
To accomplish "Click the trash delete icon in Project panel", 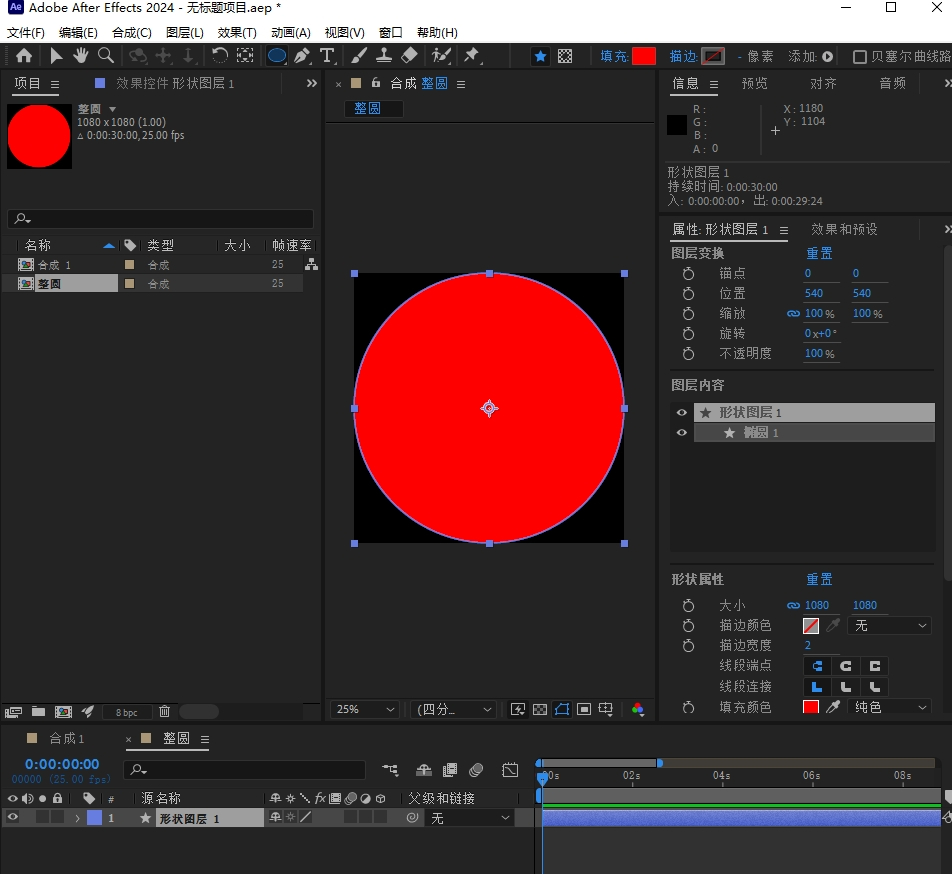I will tap(165, 711).
